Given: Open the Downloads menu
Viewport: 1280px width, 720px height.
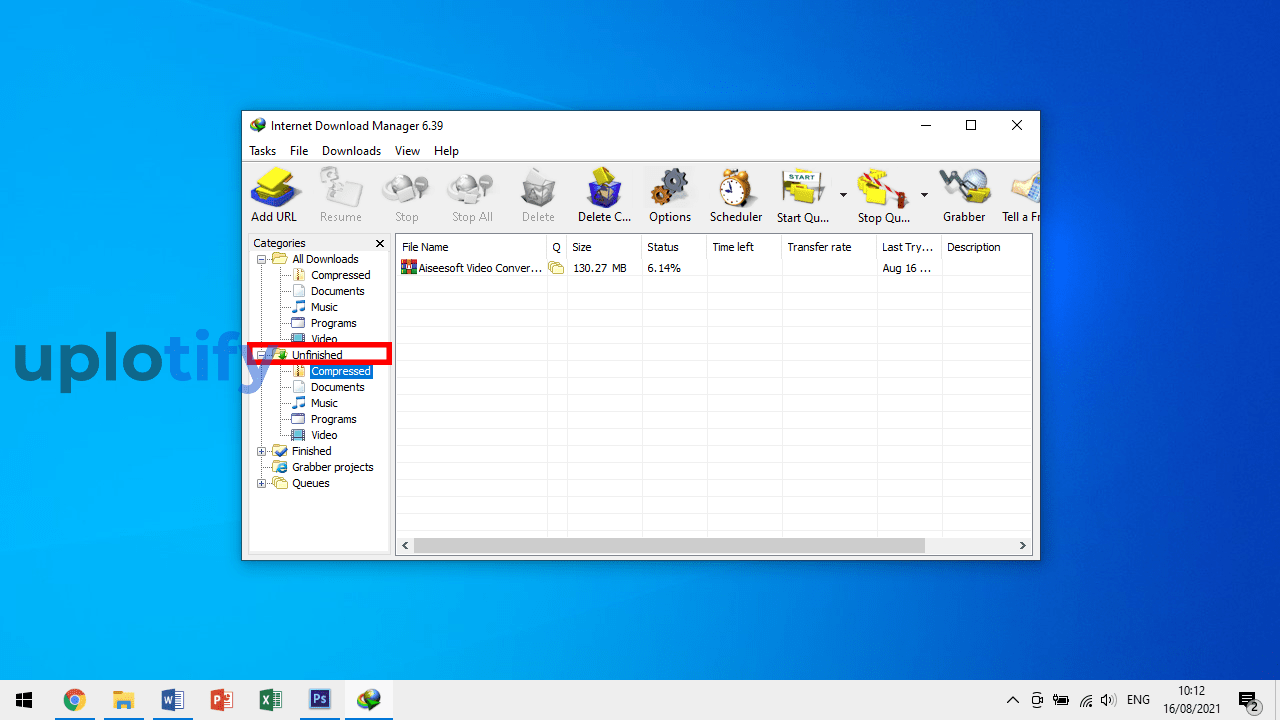Looking at the screenshot, I should [x=351, y=150].
